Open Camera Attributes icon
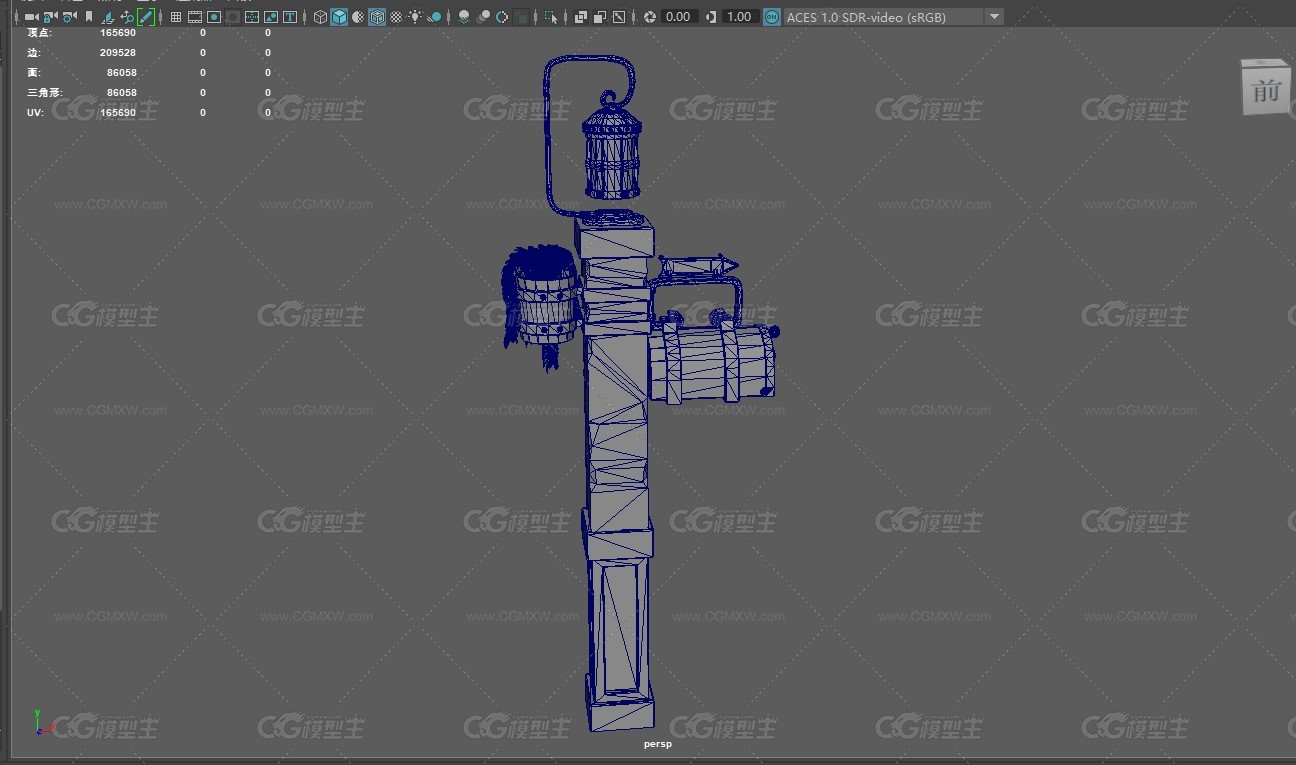 (69, 17)
